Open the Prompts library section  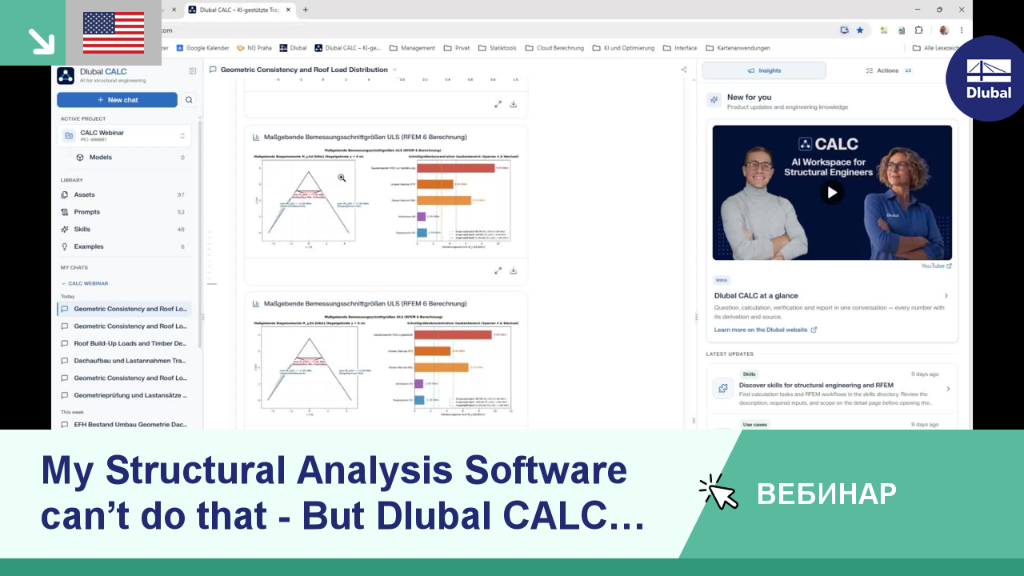[123, 212]
